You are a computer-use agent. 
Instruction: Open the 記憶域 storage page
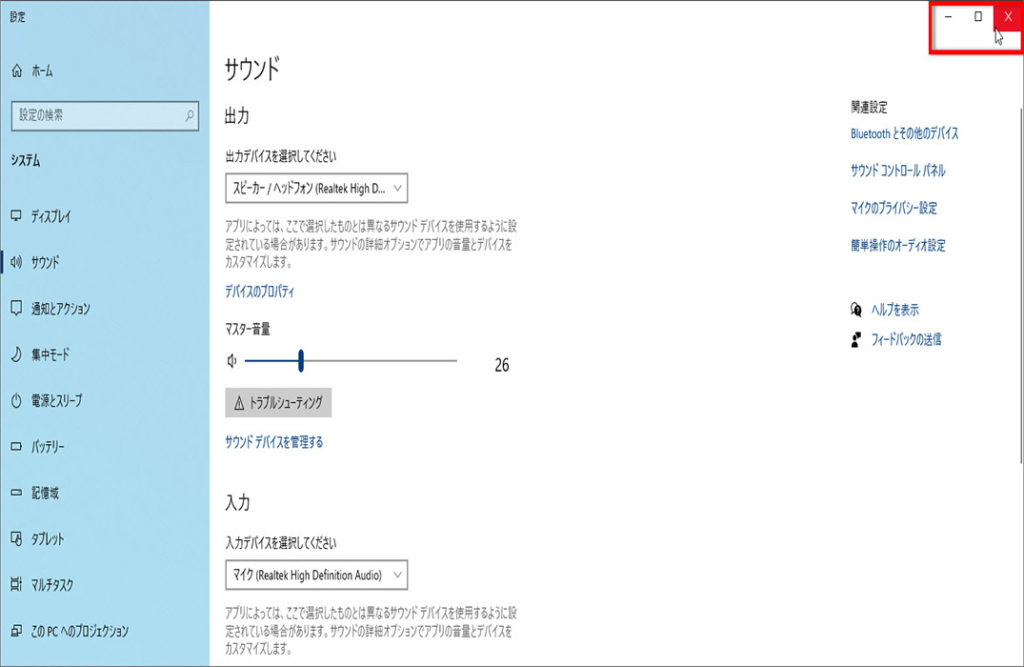[45, 493]
